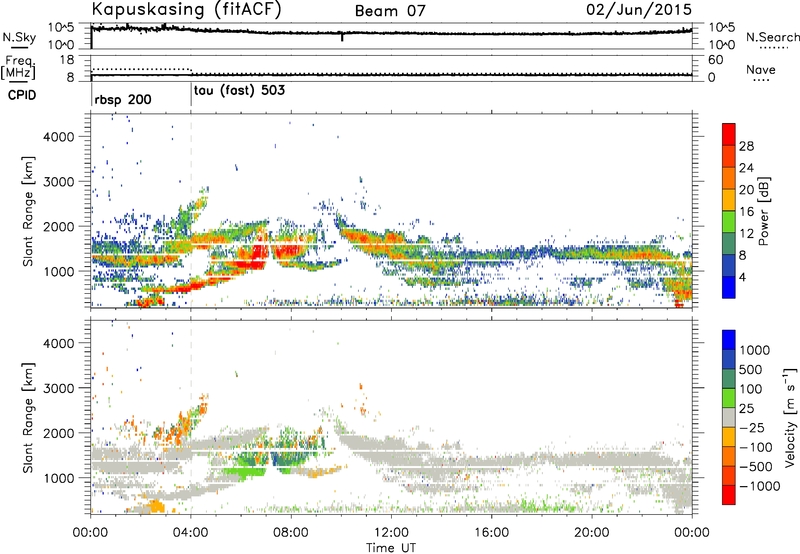The image size is (800, 554).
Task: Click the '60' Nave axis value
Action: [715, 60]
